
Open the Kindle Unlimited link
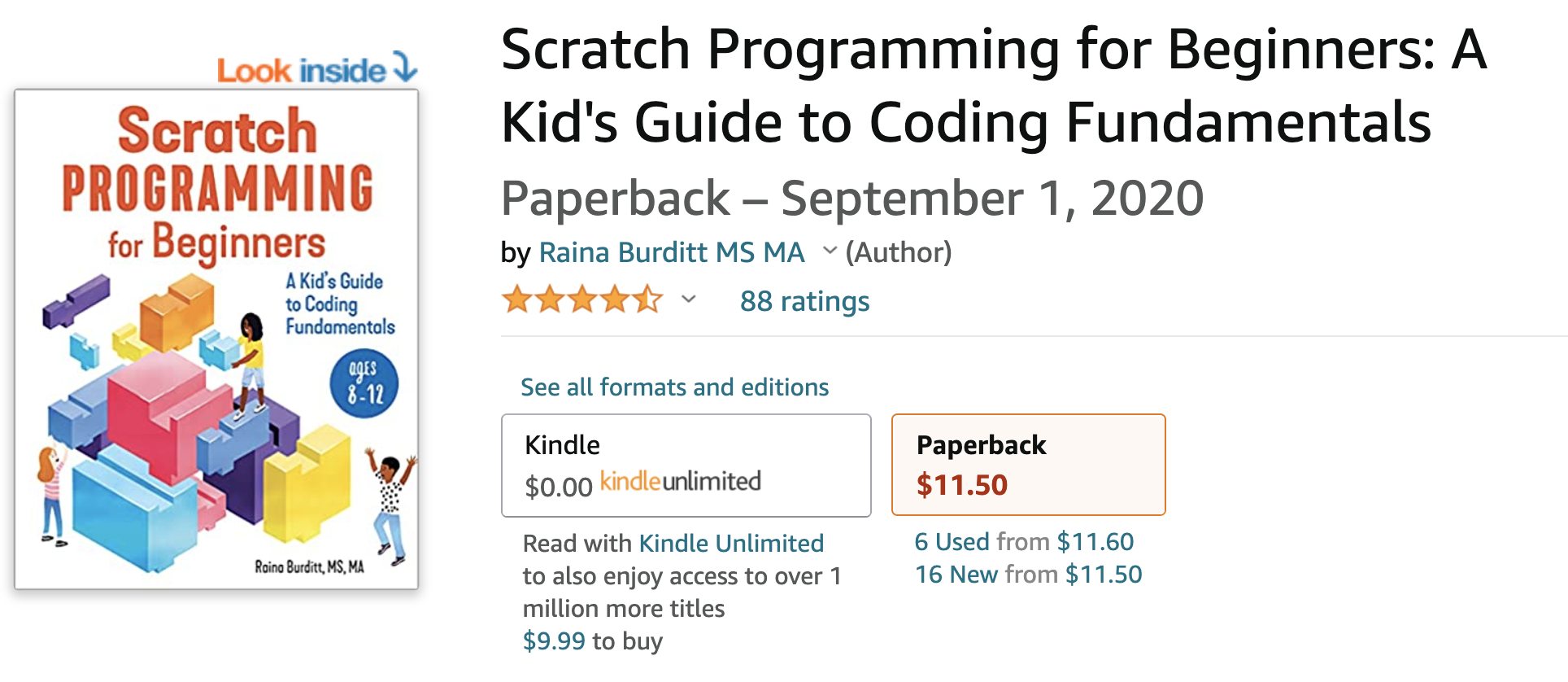click(x=731, y=543)
